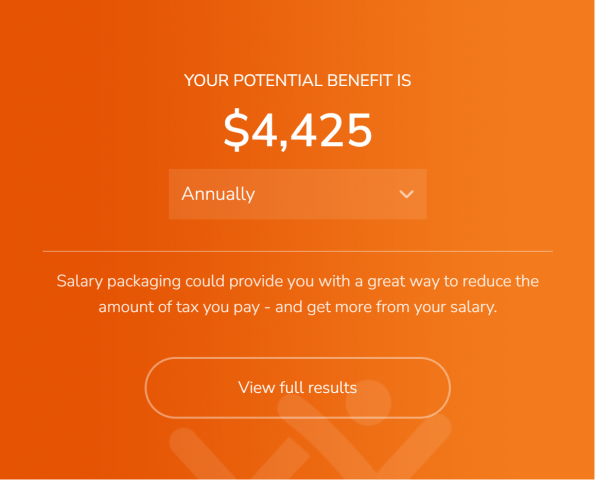Click the word 'results' on the outlined button
The image size is (595, 480).
[x=332, y=387]
